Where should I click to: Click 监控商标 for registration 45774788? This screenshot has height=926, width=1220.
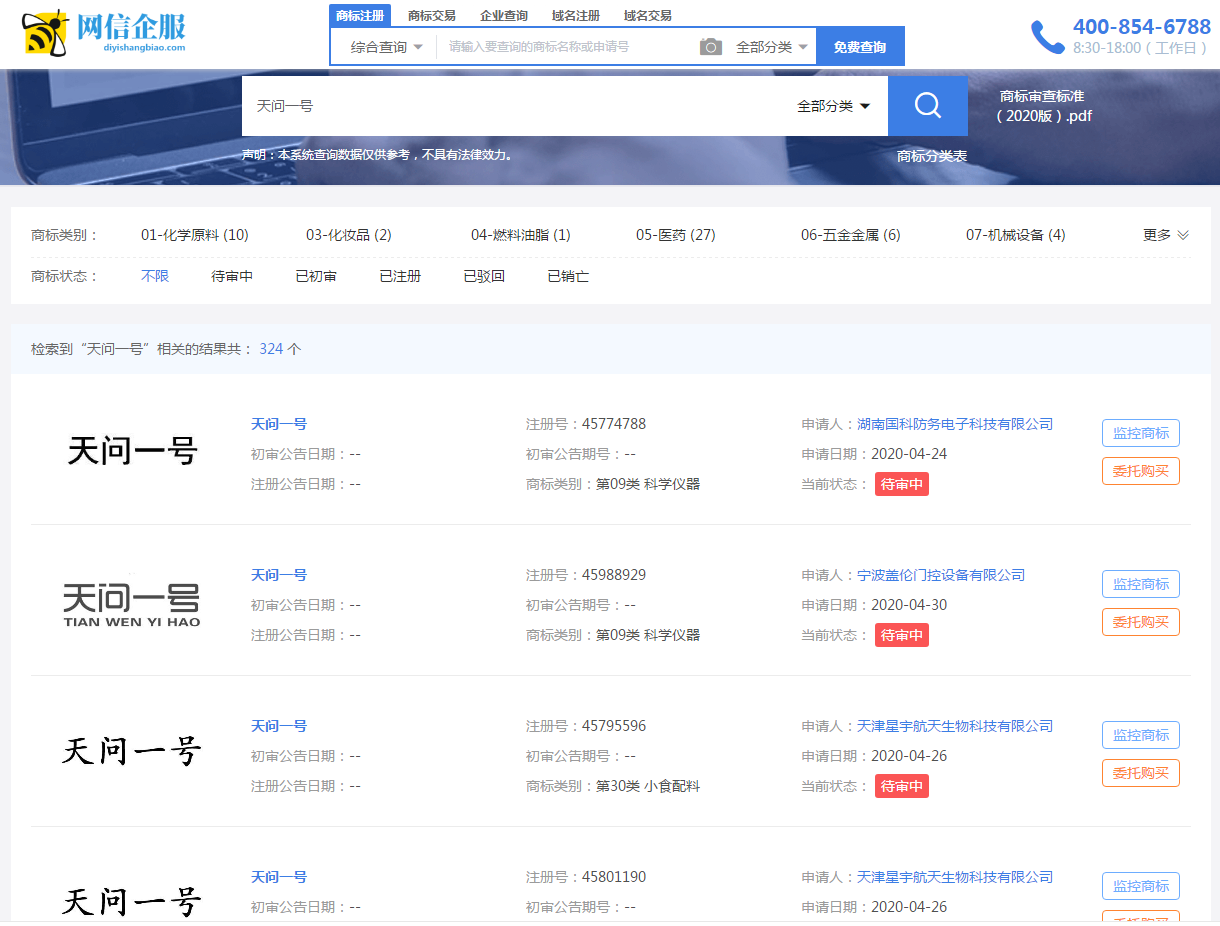(1141, 433)
